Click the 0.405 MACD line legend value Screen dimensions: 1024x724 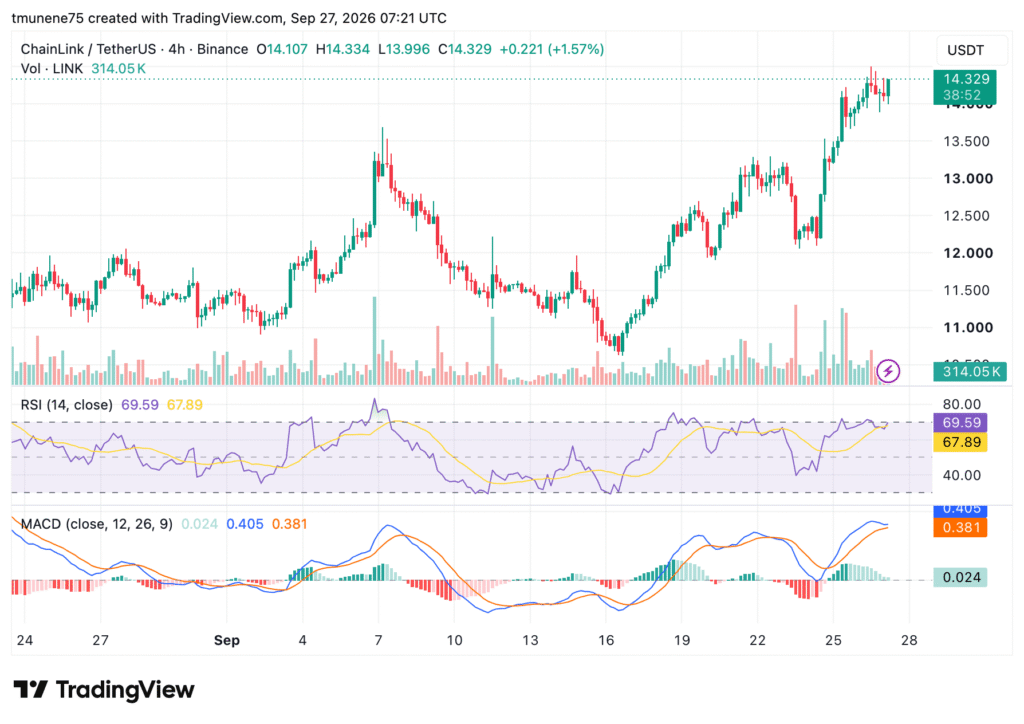[x=245, y=524]
